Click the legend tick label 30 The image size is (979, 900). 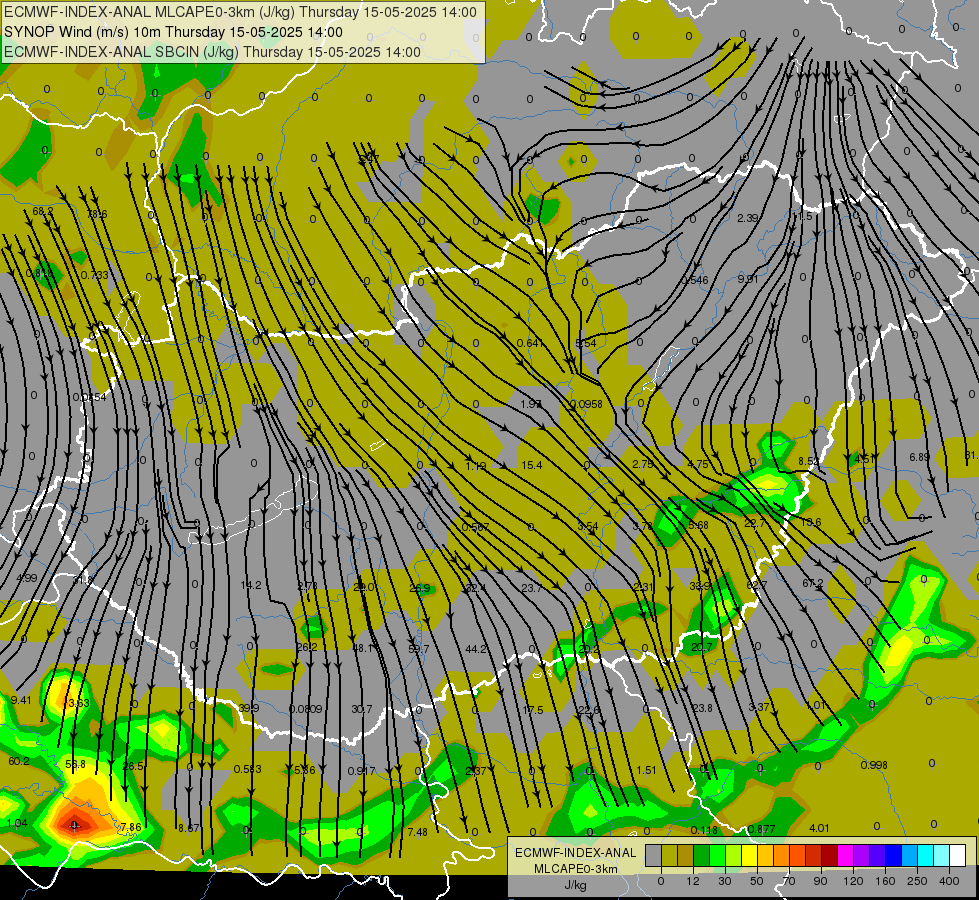(725, 881)
